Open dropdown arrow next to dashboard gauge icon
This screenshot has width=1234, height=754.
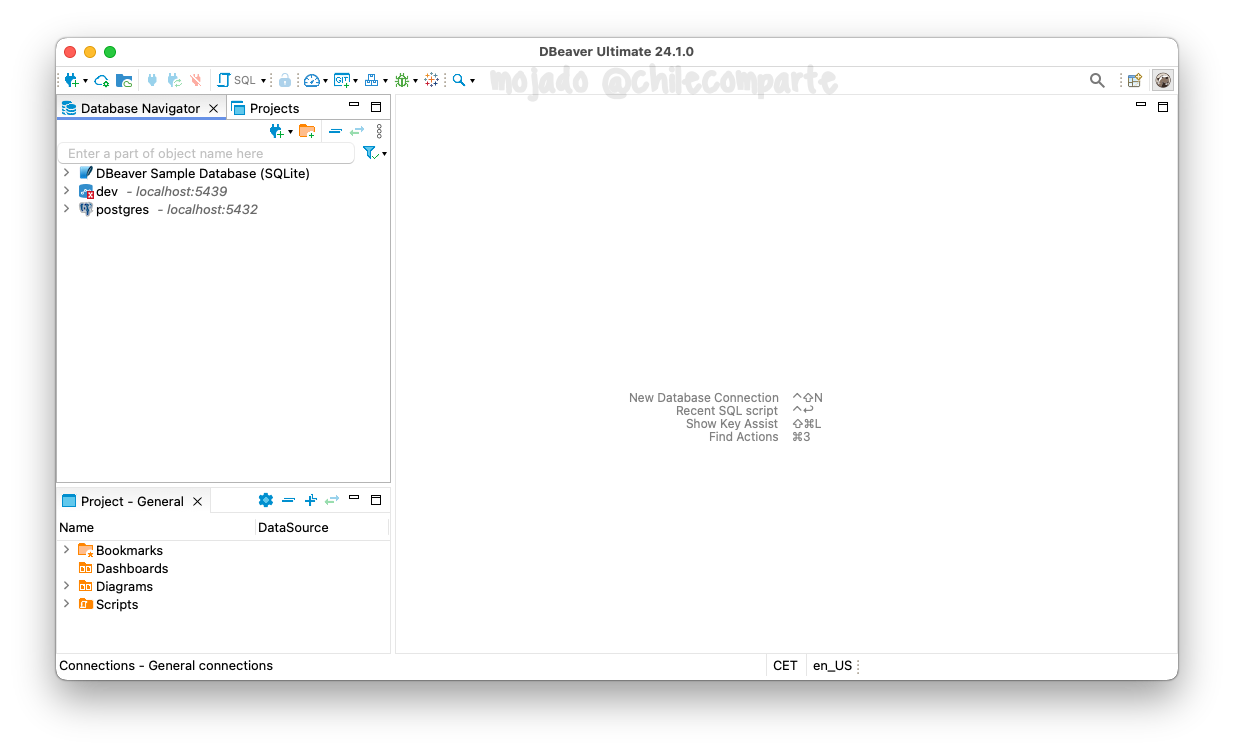tap(325, 81)
